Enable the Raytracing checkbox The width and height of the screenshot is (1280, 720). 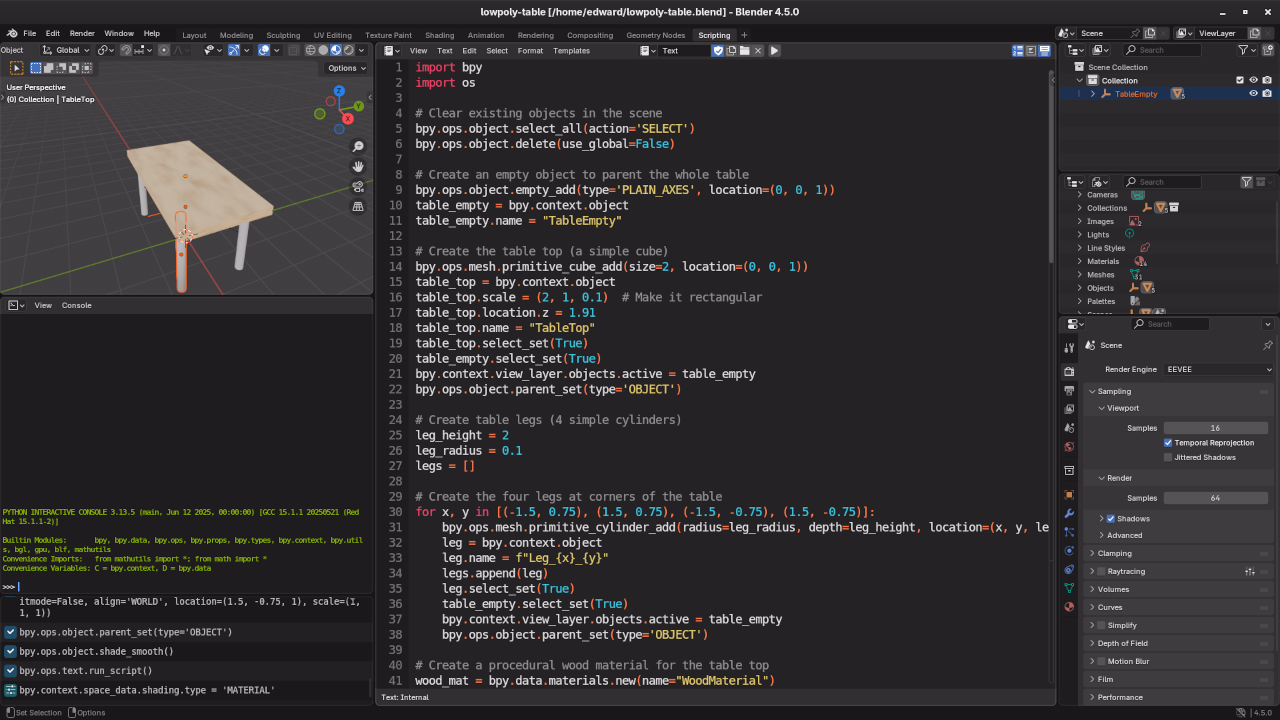coord(1101,571)
